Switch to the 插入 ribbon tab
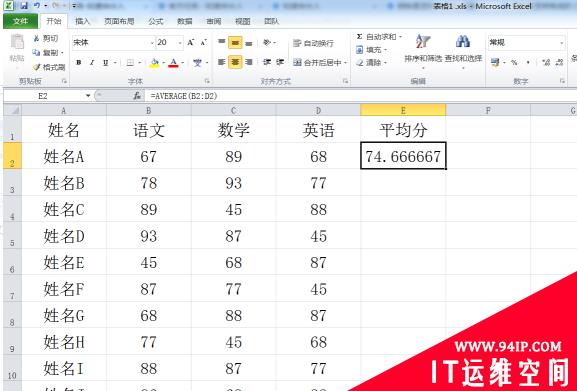The width and height of the screenshot is (577, 391). tap(82, 21)
